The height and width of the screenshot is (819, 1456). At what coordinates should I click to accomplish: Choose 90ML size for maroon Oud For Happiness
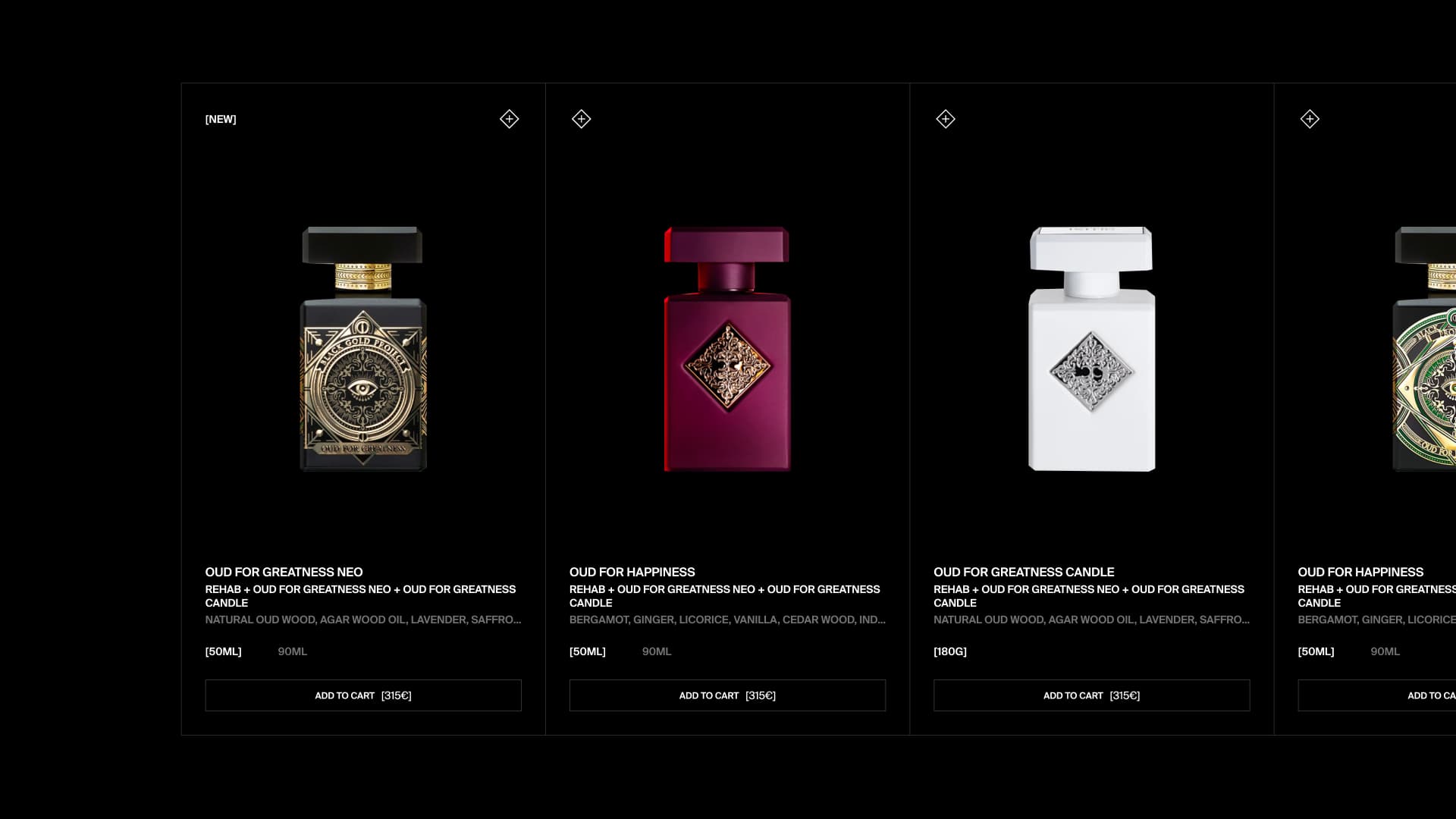(x=657, y=651)
